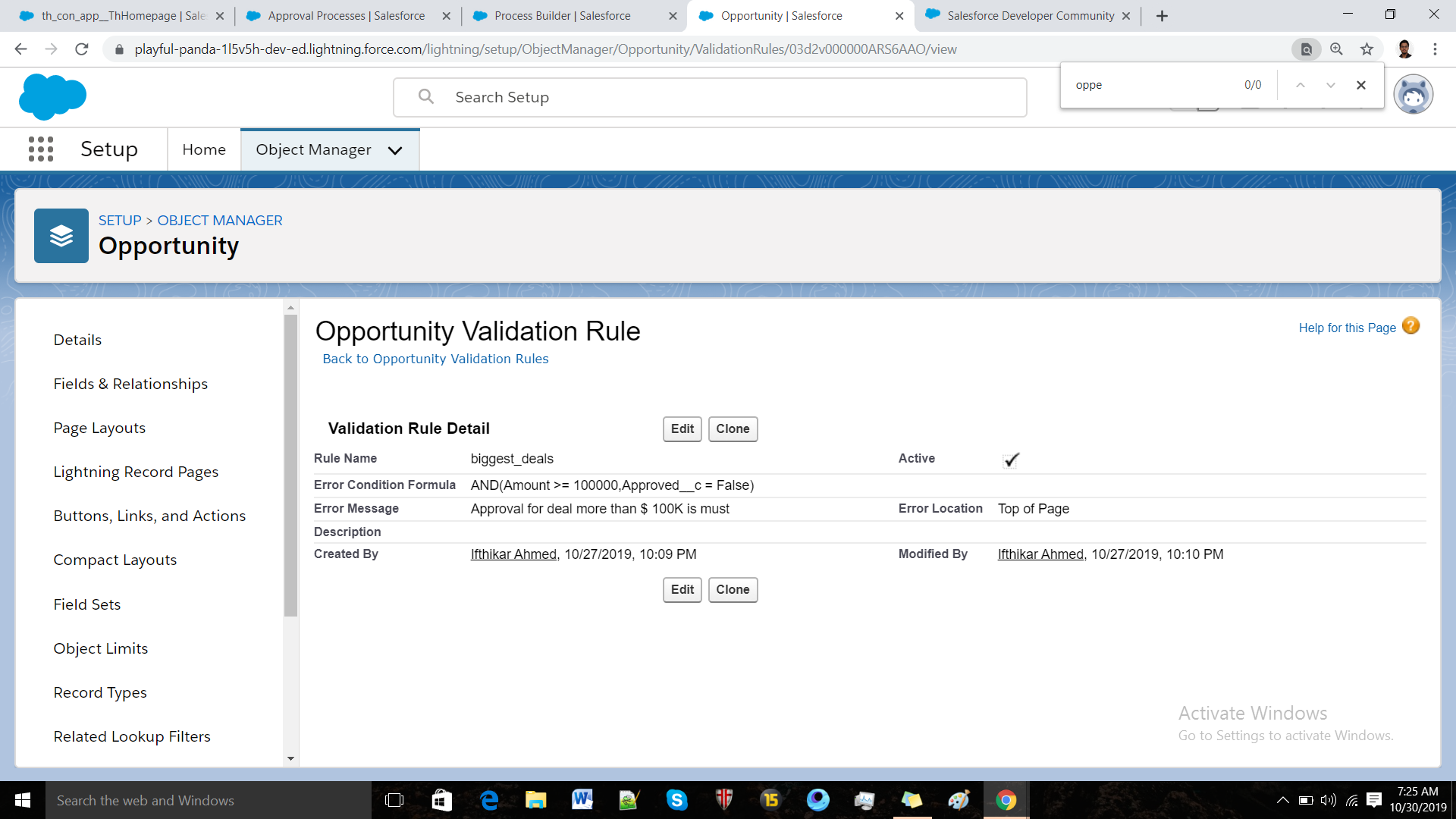Click the Active checkbox checkmark
The image size is (1456, 819).
1010,460
